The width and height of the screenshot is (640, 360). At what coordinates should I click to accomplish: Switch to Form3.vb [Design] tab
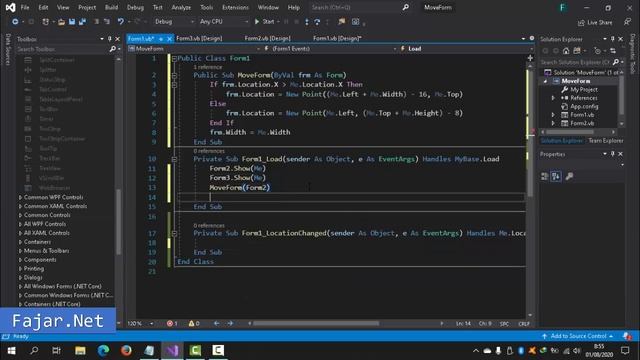(x=199, y=38)
